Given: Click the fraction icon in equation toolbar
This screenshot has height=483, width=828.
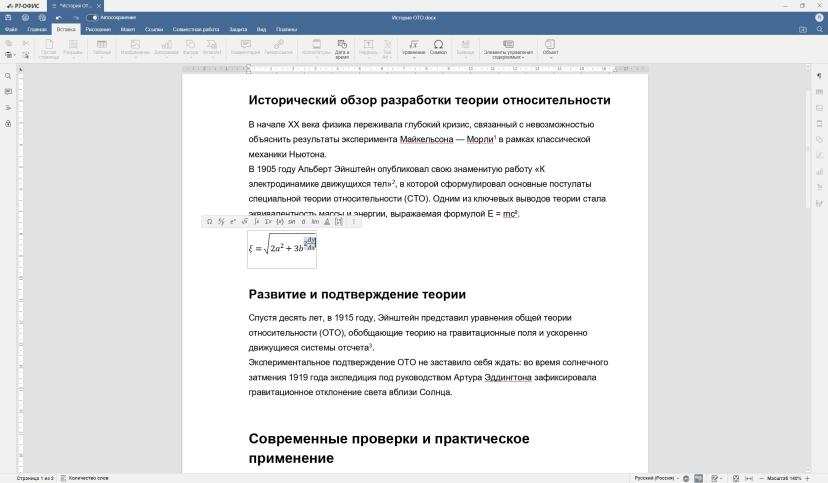Looking at the screenshot, I should coord(221,222).
